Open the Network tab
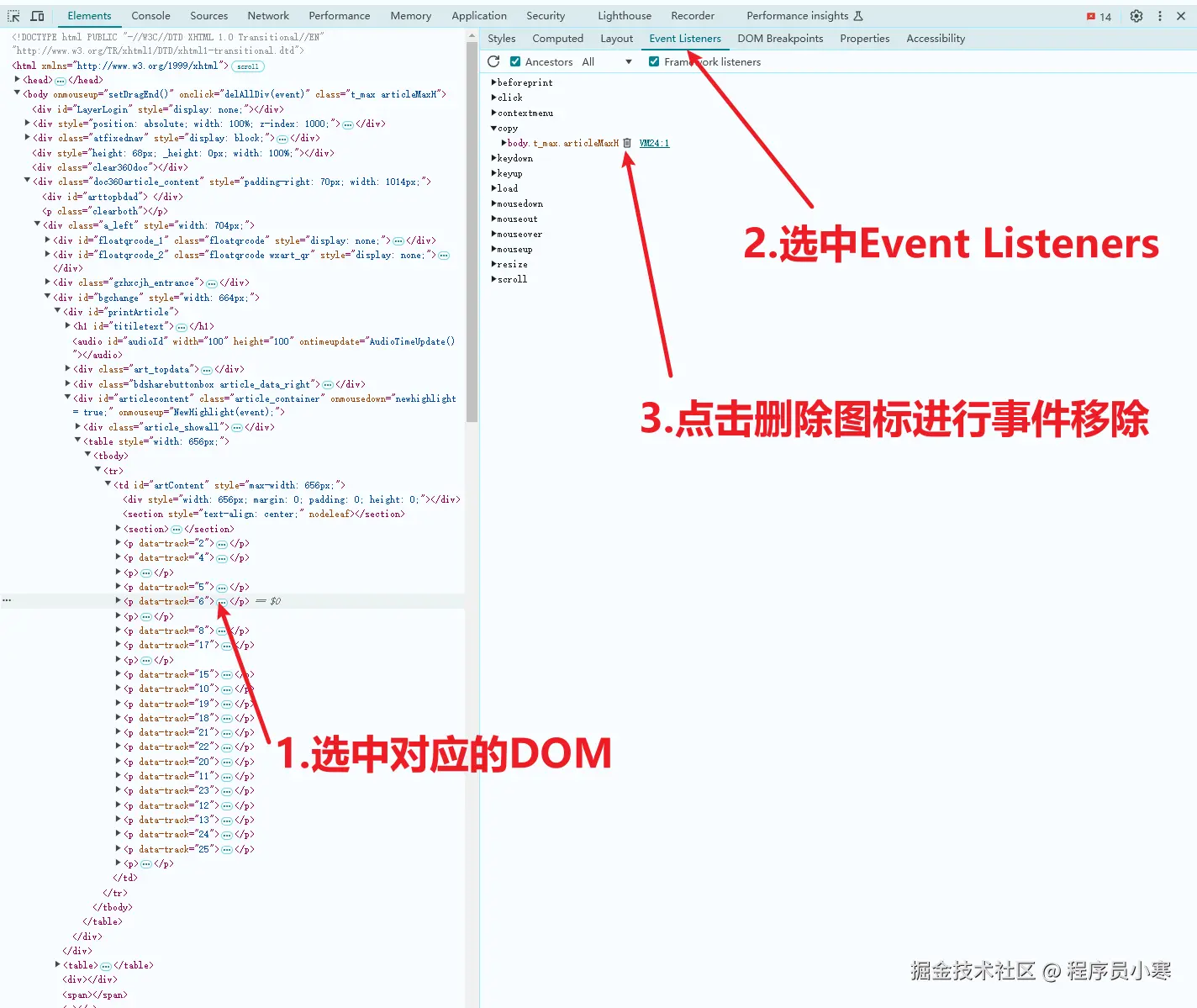 268,16
